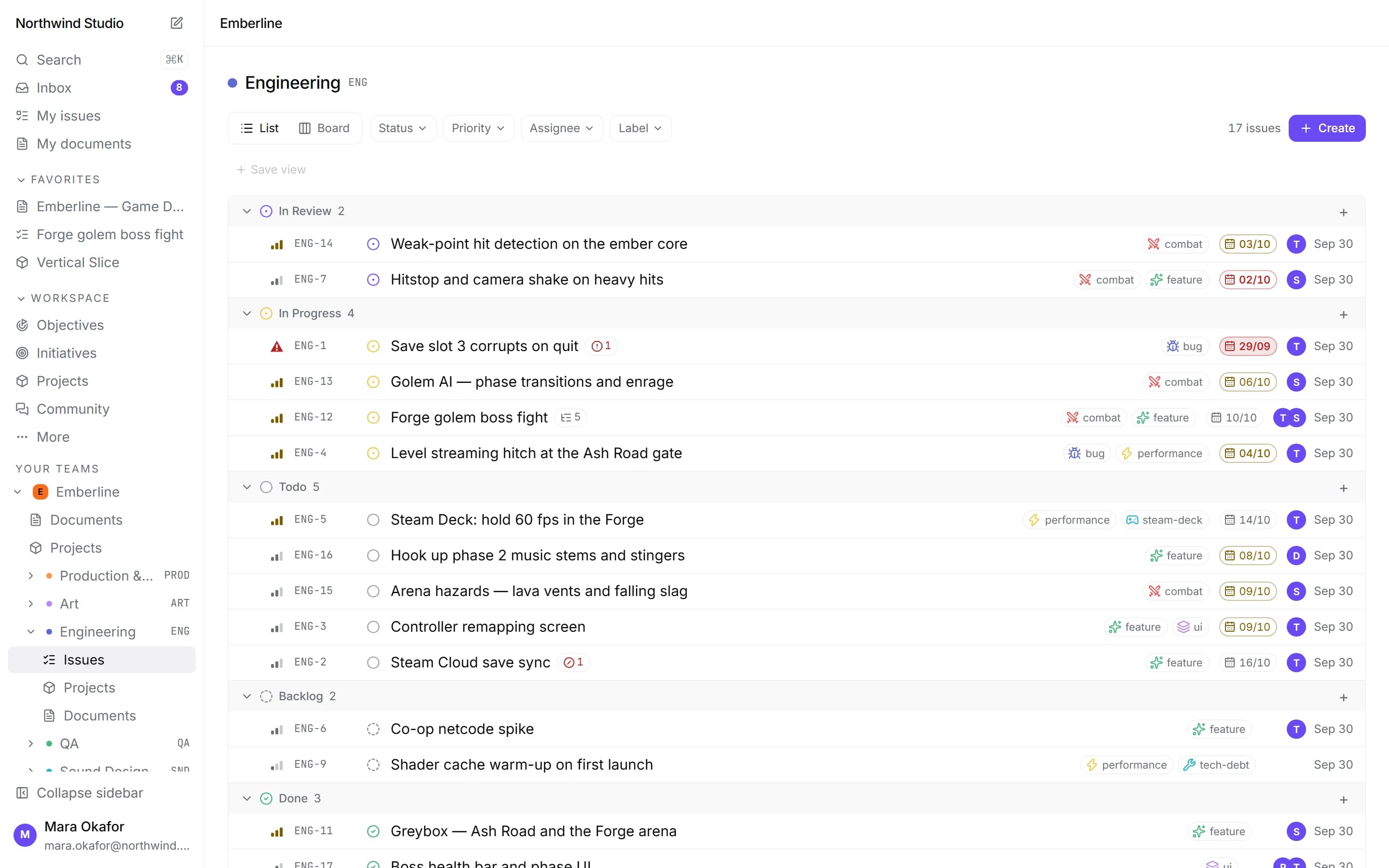Click the bug label on ENG-1
Screen dimensions: 1389x868
tap(1185, 346)
